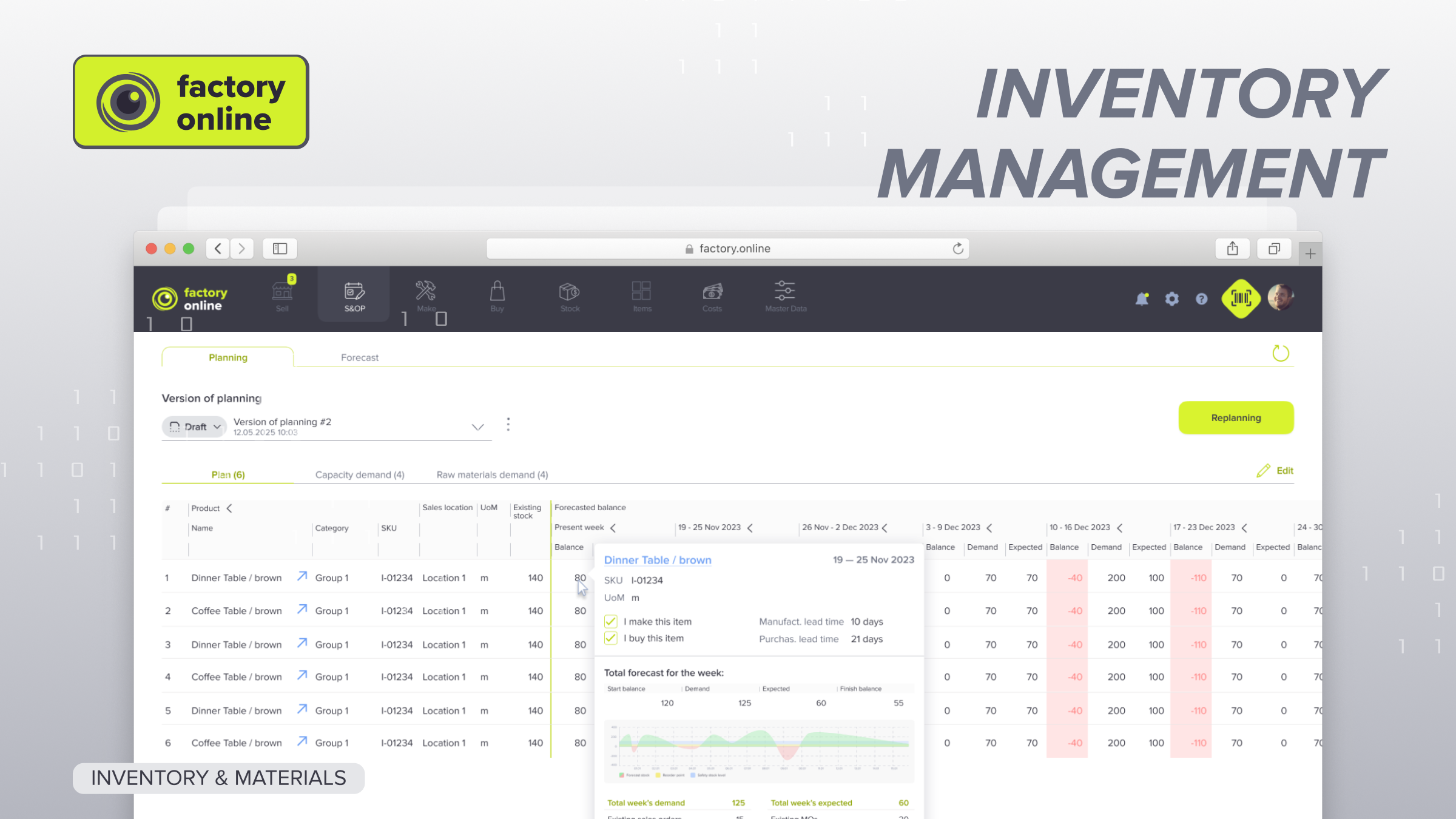
Task: Toggle the browser sidebar button
Action: click(x=280, y=249)
